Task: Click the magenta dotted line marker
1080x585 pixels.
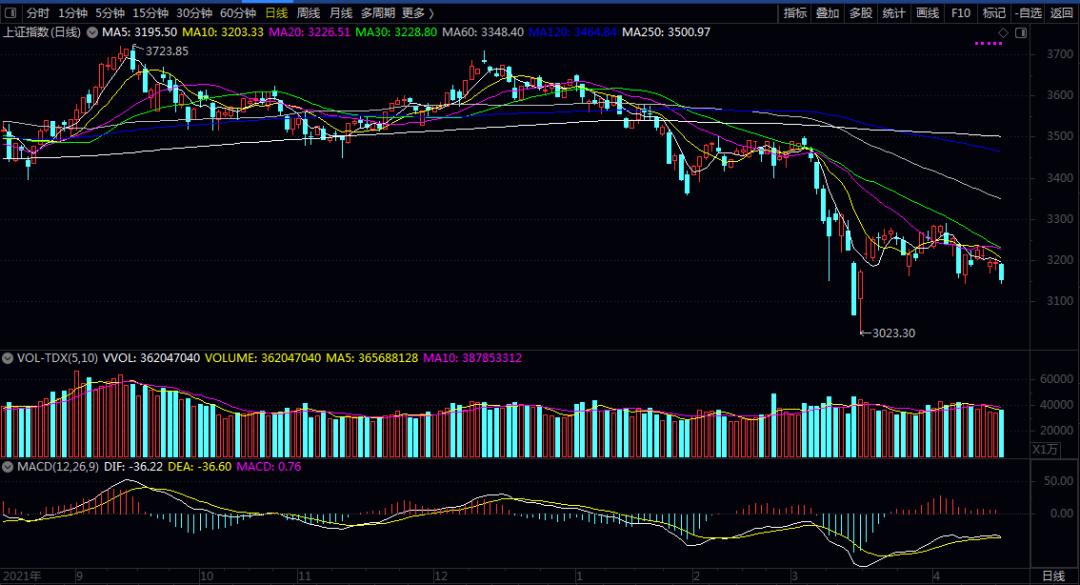Action: 989,43
